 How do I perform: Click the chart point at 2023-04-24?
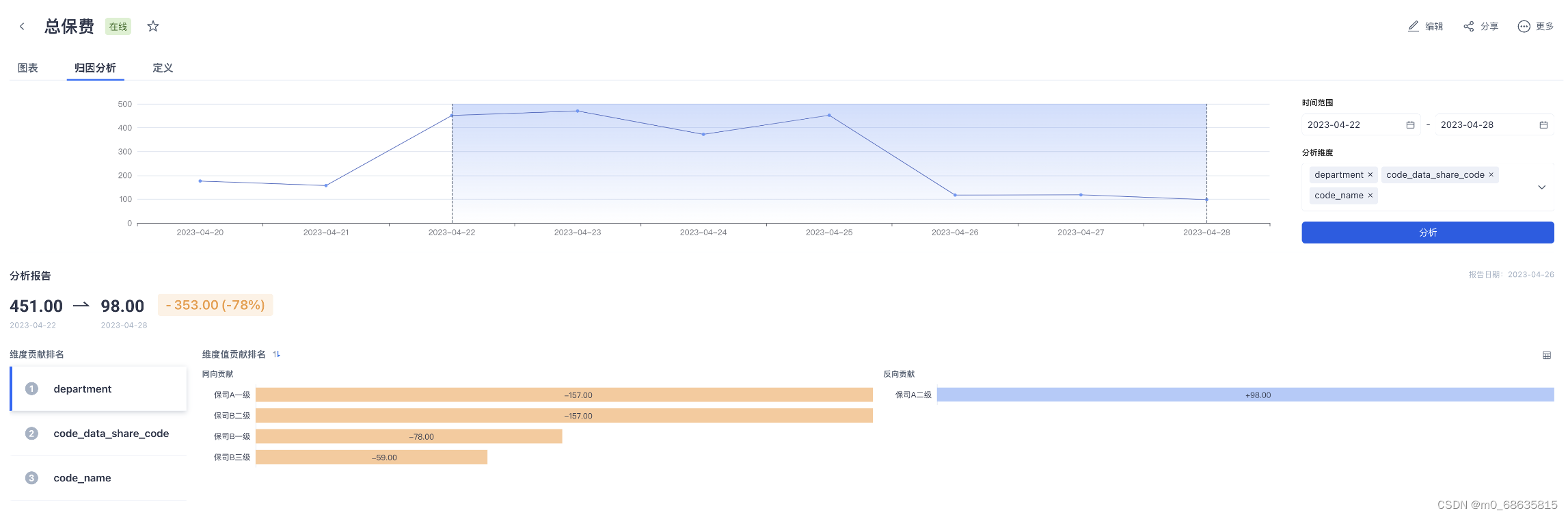tap(703, 135)
